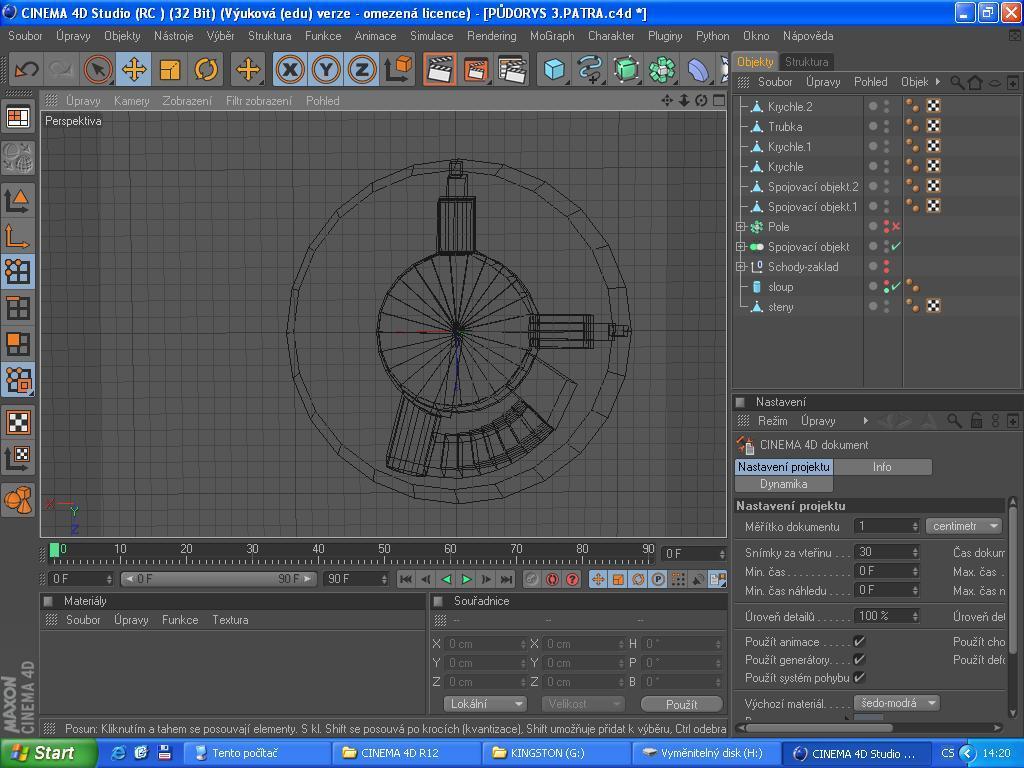Image resolution: width=1024 pixels, height=768 pixels.
Task: Jump to the animation end
Action: 506,579
